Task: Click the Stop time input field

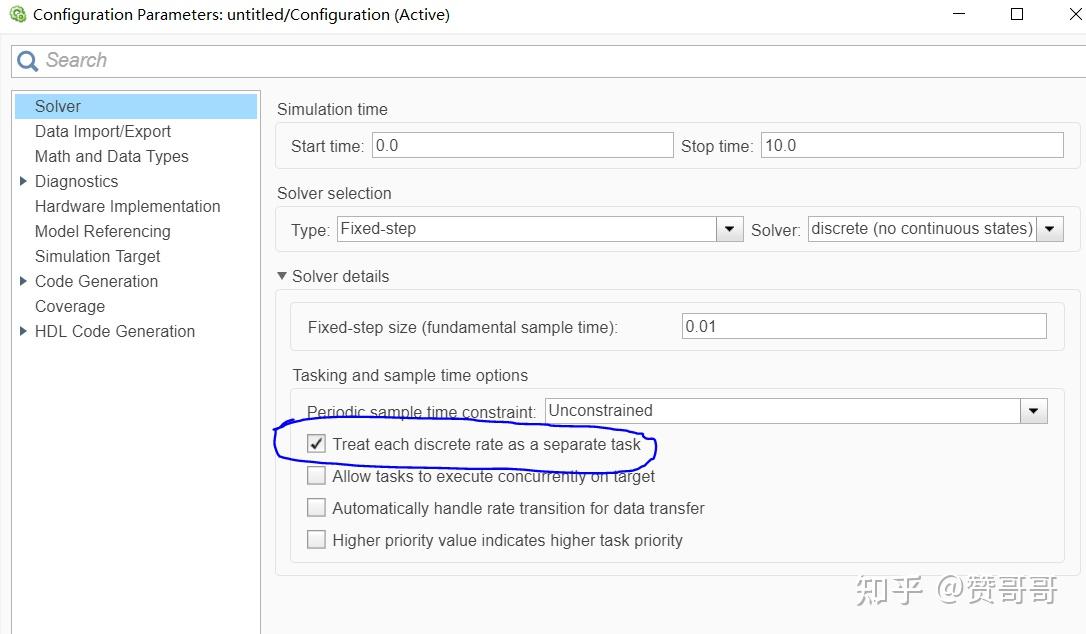Action: [911, 146]
